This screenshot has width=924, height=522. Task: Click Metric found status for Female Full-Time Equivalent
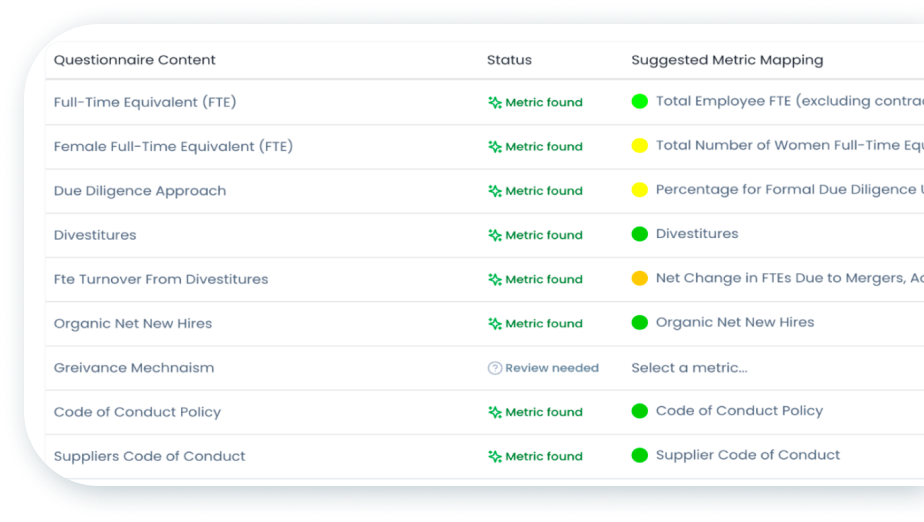tap(544, 147)
